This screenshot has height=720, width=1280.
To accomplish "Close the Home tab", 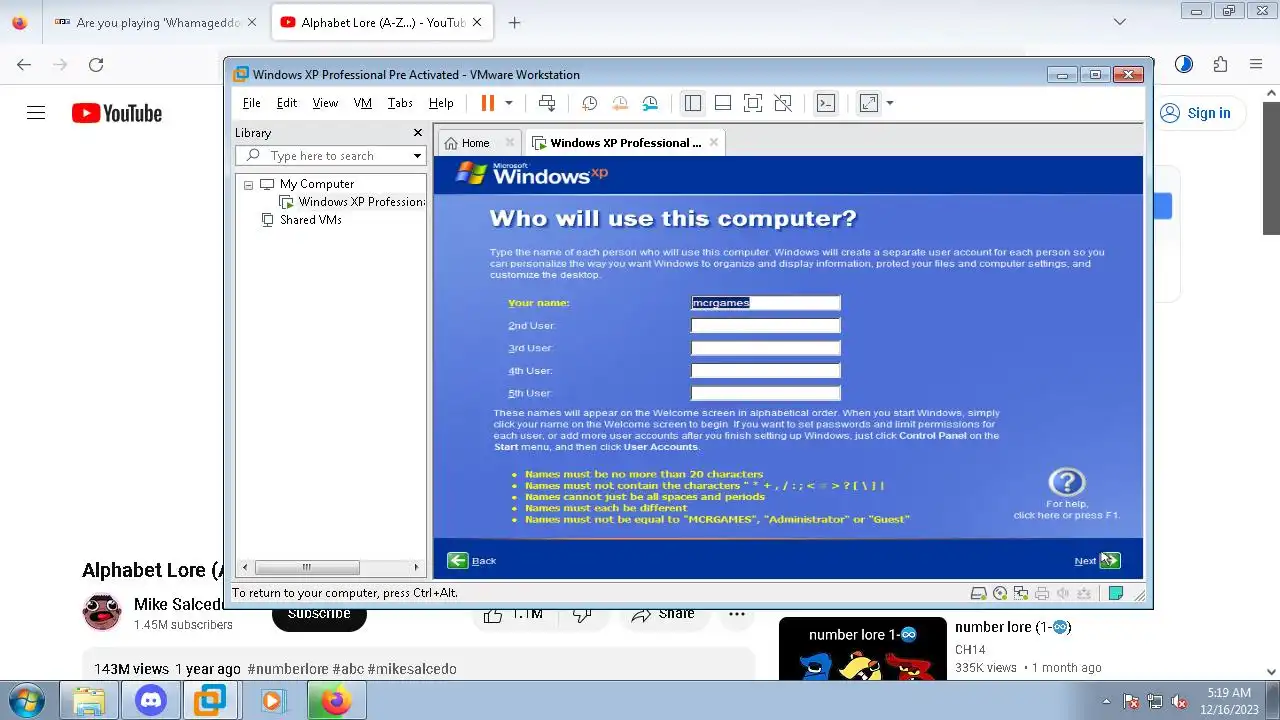I will 510,143.
